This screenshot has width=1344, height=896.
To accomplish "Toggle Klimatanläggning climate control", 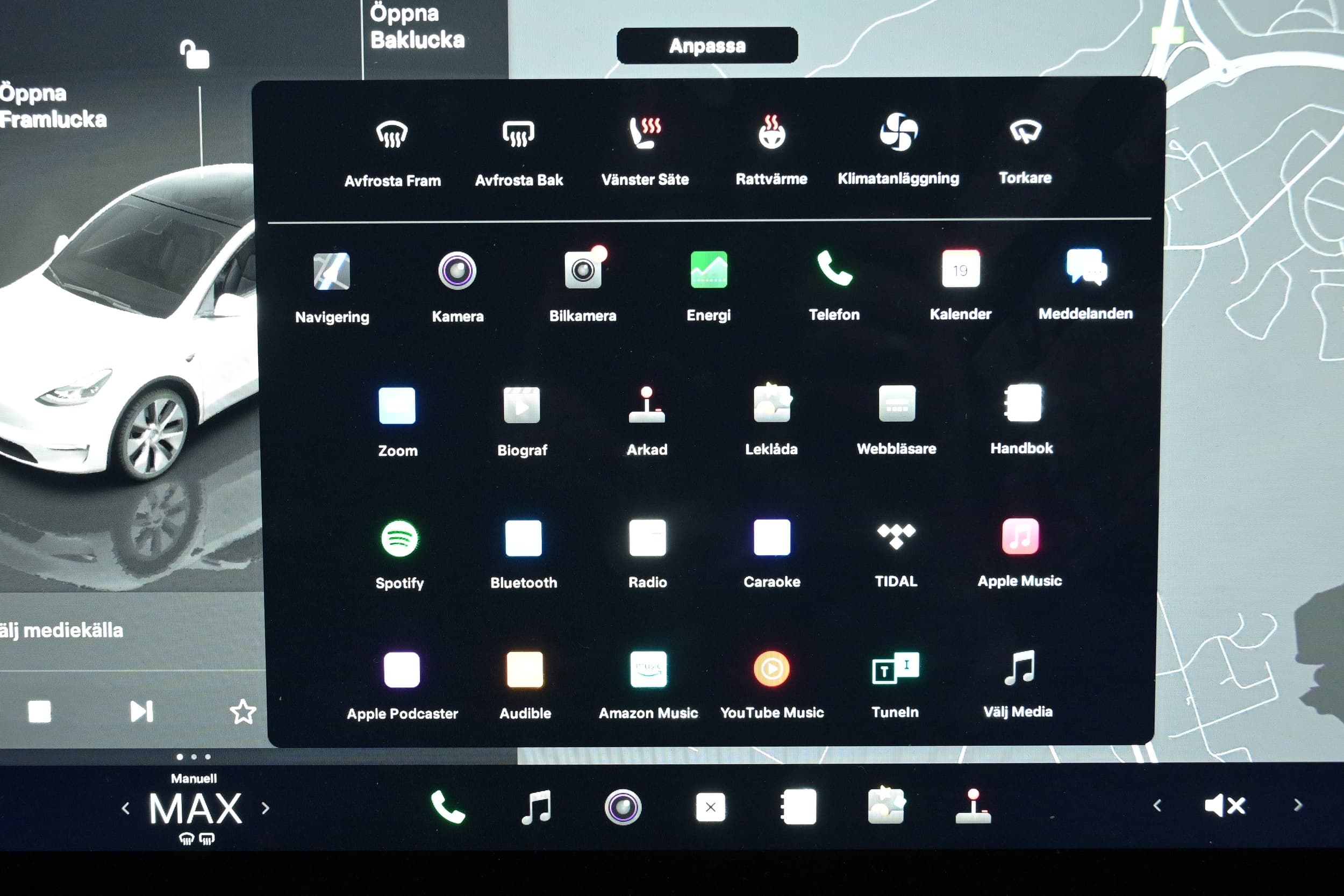I will [898, 149].
